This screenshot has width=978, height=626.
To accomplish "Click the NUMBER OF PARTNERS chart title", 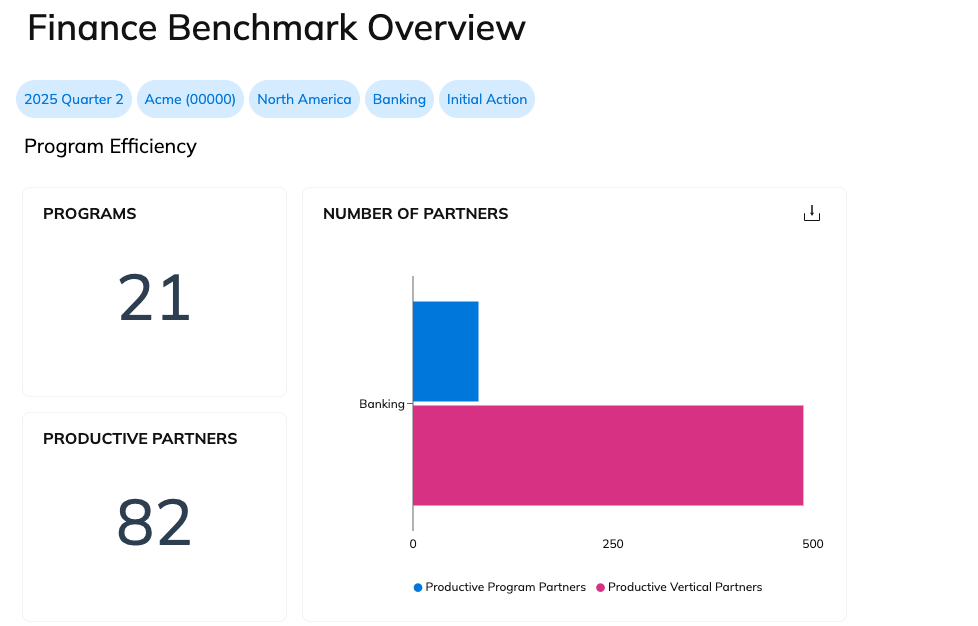I will pos(415,214).
